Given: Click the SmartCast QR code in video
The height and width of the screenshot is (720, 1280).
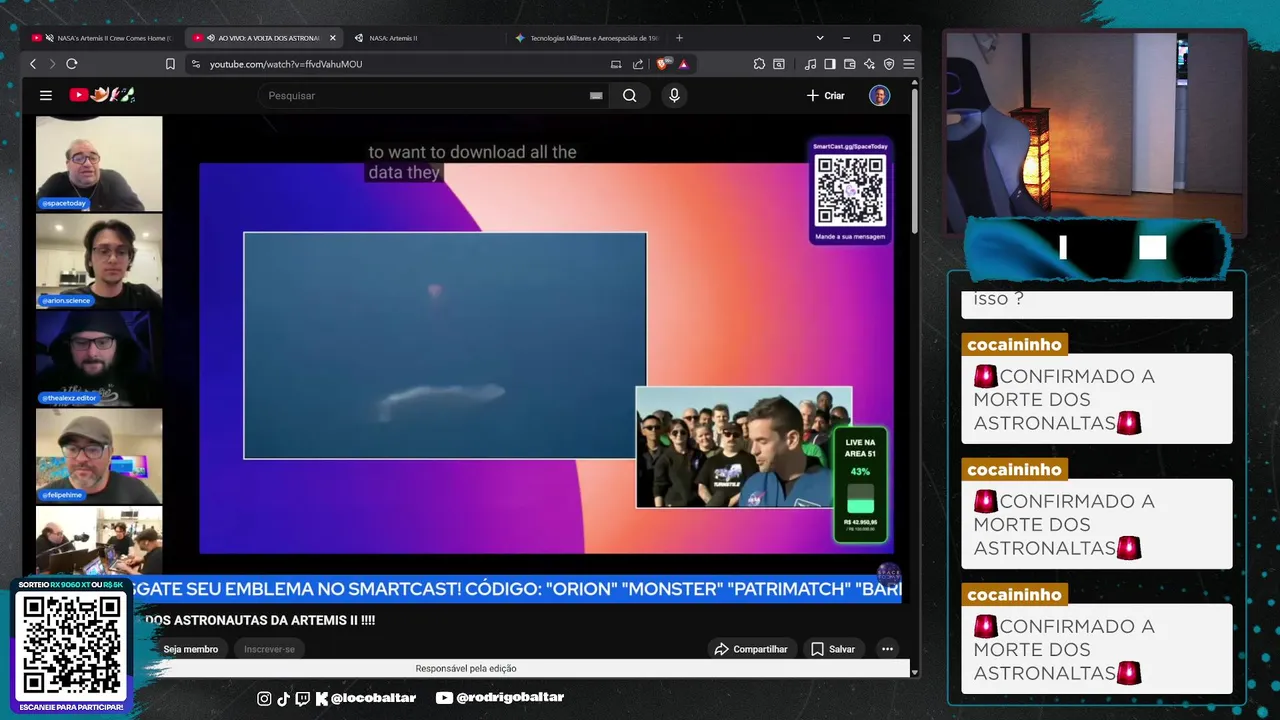Looking at the screenshot, I should [x=850, y=190].
